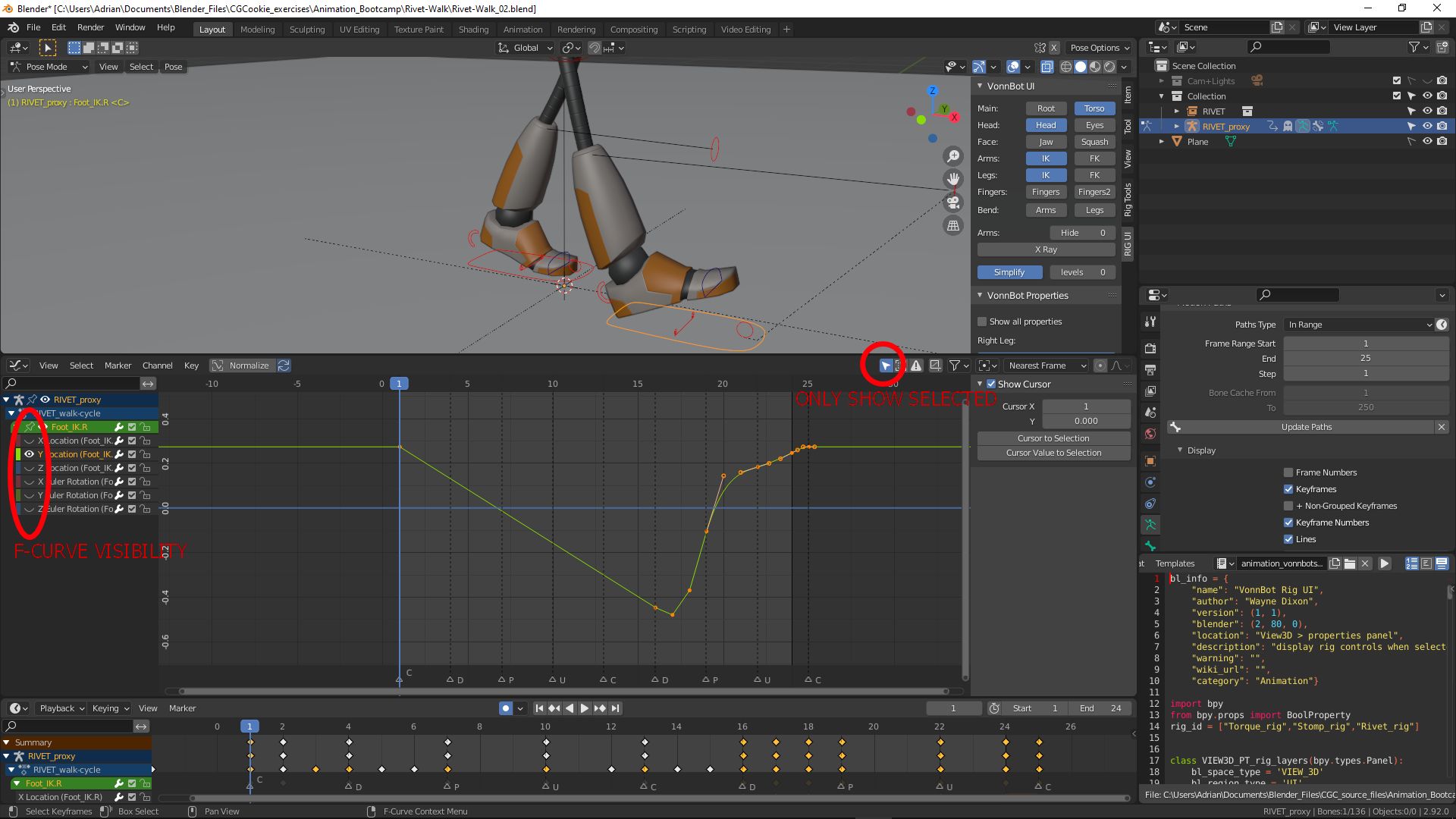Toggle camera view icon in viewport

[x=953, y=202]
